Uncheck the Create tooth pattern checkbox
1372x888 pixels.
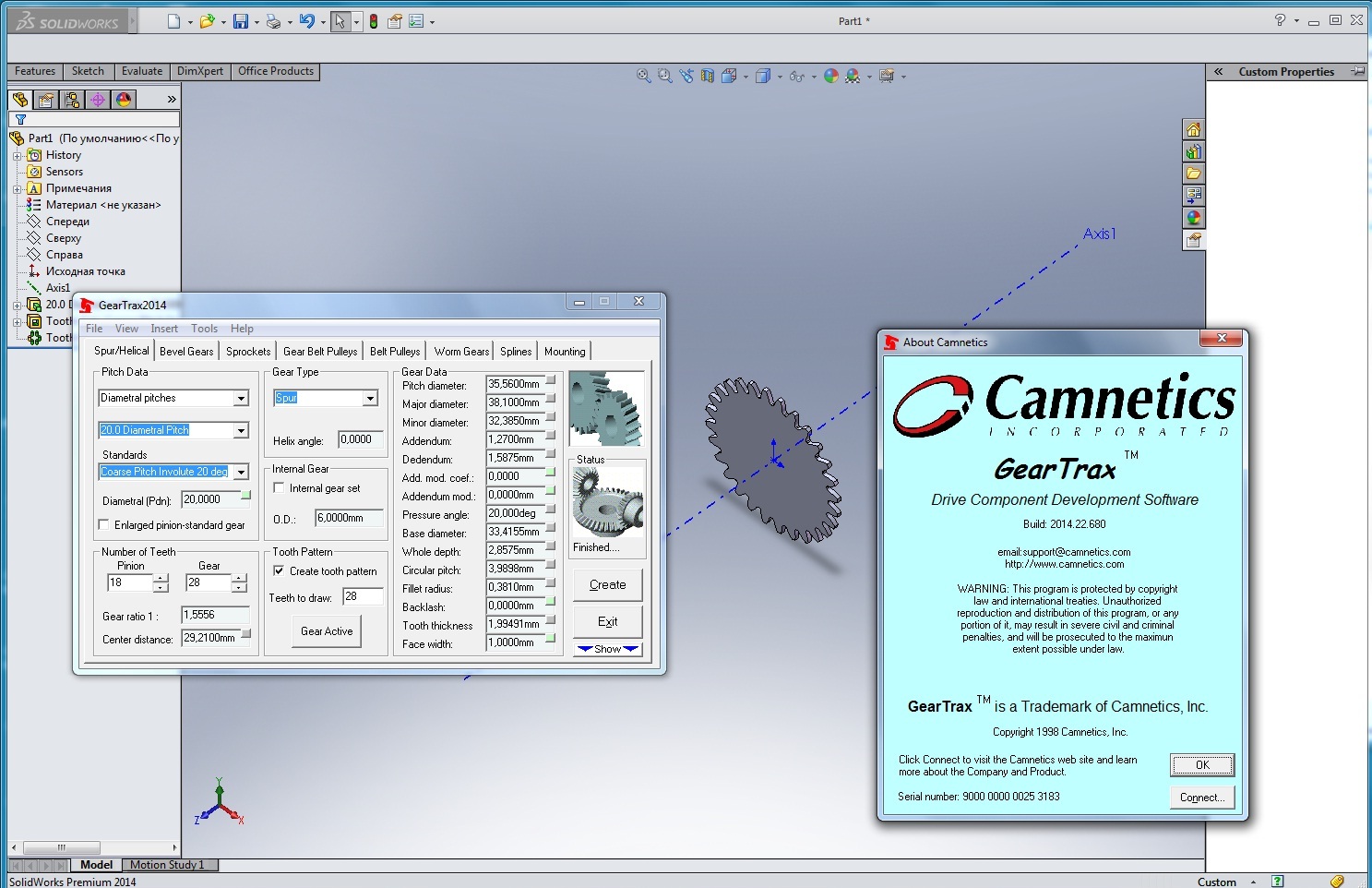click(279, 570)
